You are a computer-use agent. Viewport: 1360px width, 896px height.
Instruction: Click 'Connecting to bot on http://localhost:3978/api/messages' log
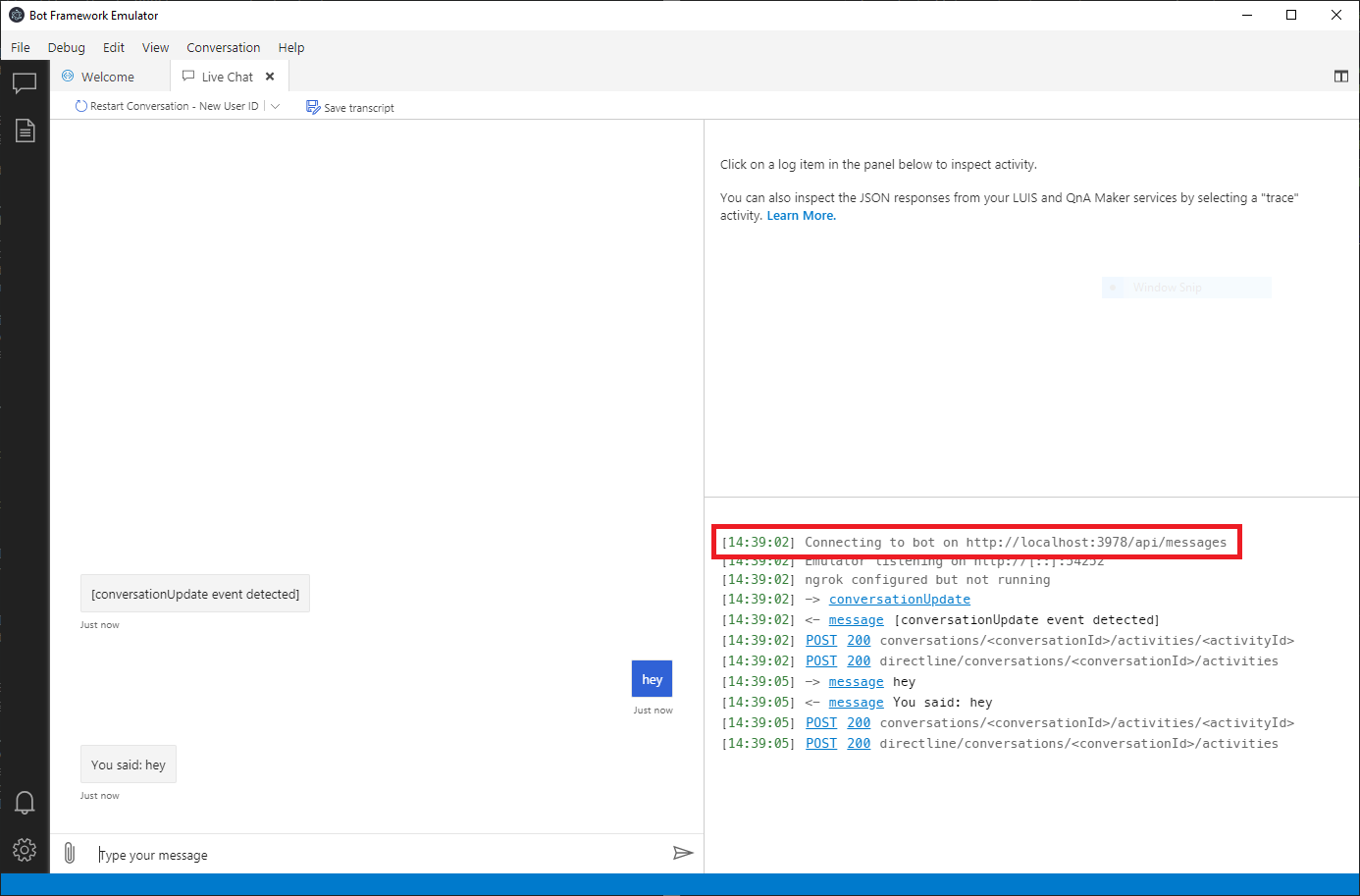(x=1016, y=543)
